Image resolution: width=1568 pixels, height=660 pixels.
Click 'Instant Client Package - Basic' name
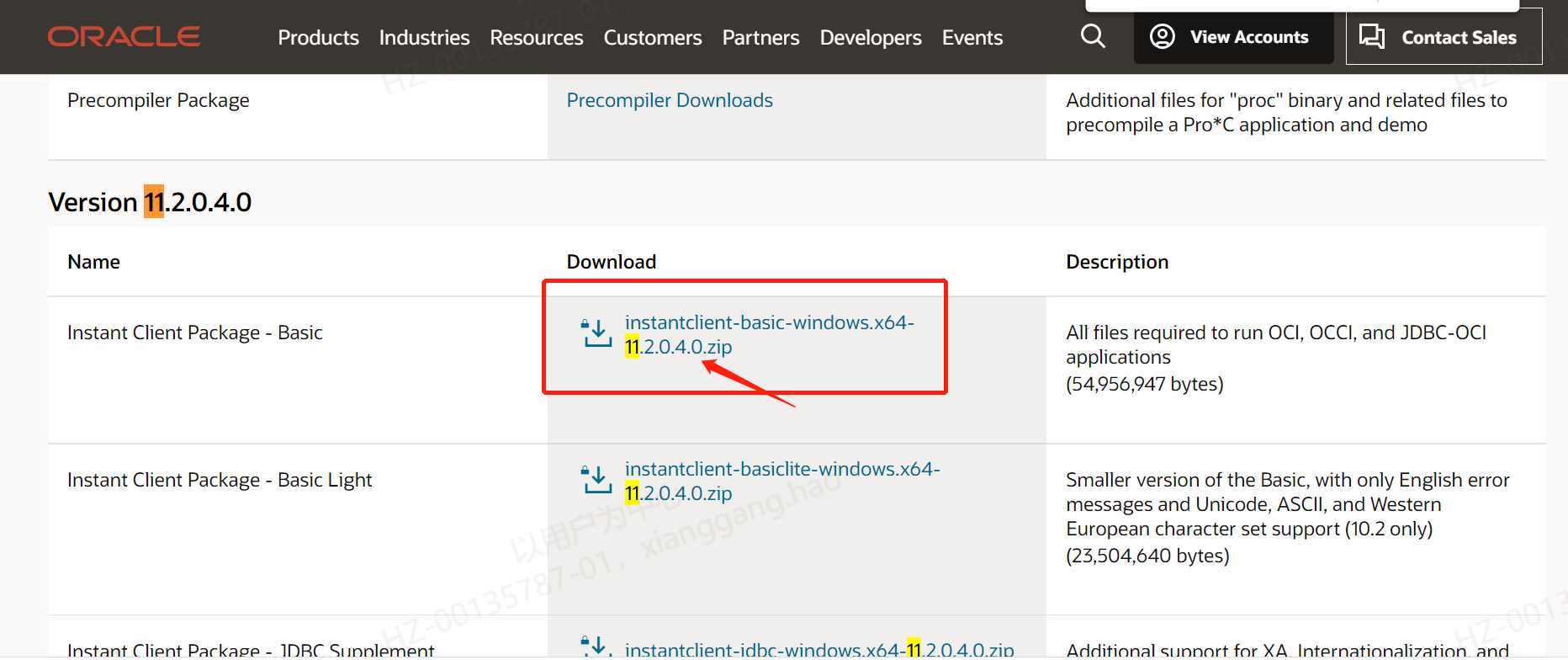click(195, 333)
